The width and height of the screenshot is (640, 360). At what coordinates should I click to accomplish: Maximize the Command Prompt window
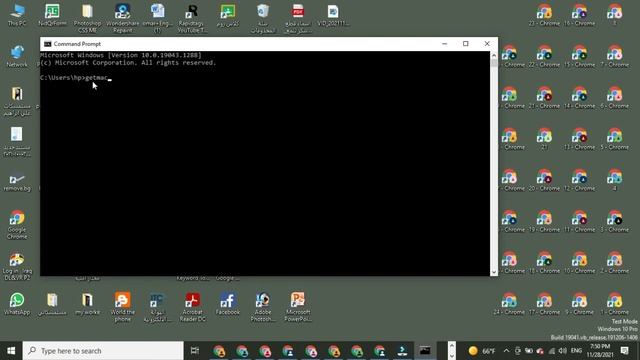[466, 44]
